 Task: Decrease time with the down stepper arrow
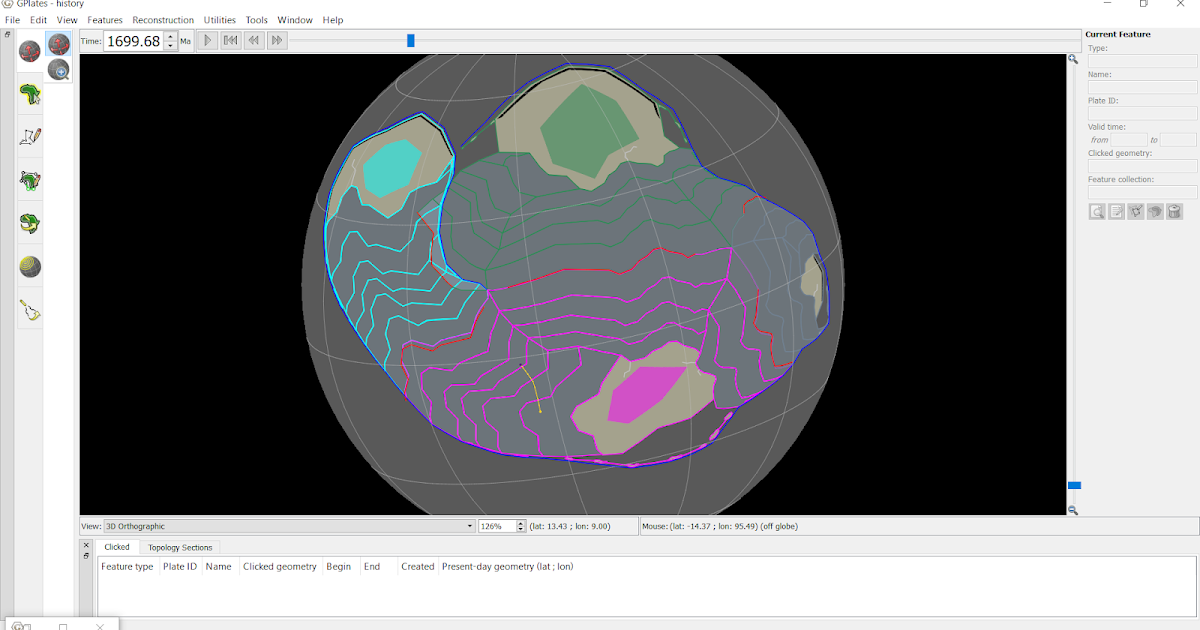pos(171,46)
